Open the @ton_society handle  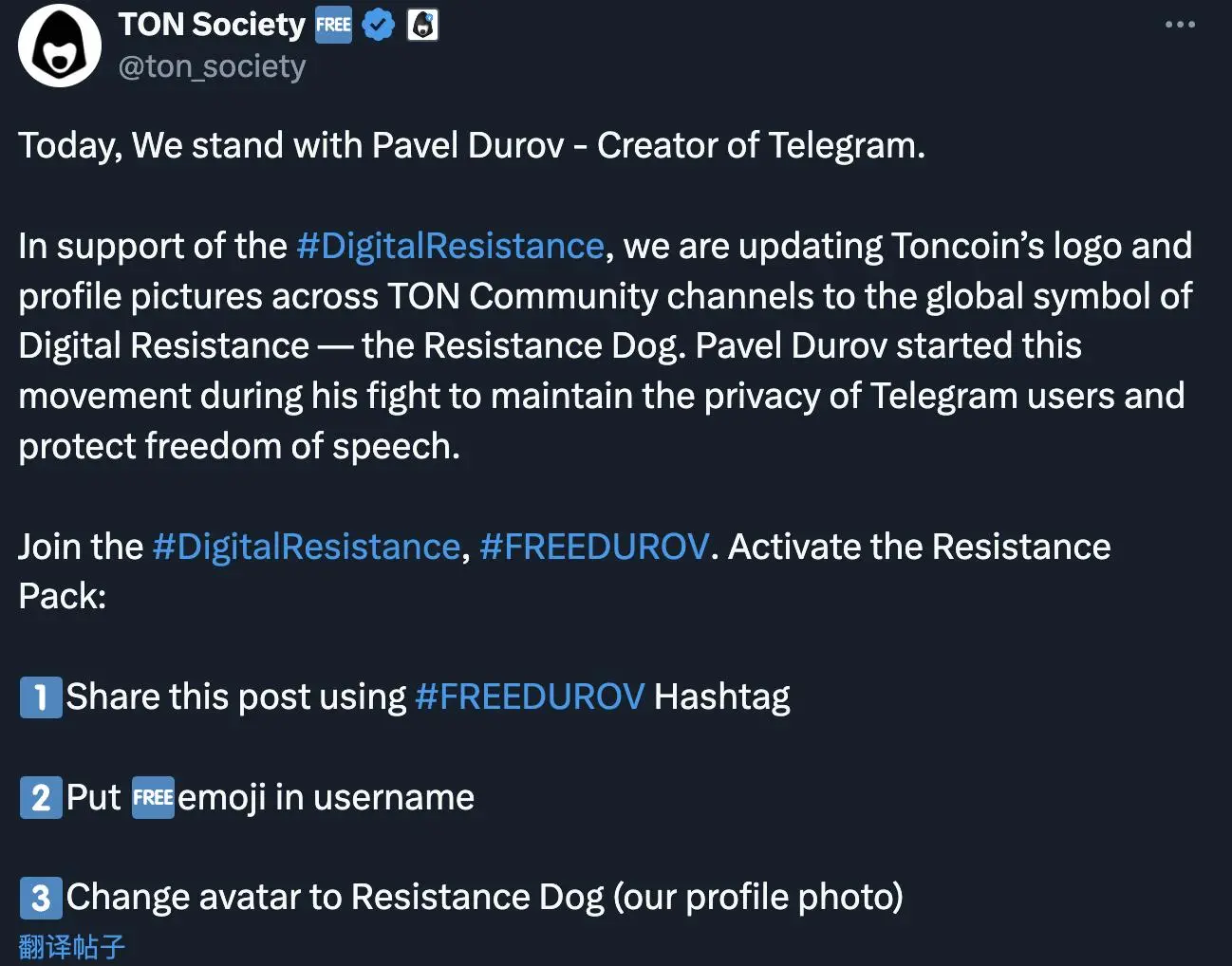[x=212, y=67]
